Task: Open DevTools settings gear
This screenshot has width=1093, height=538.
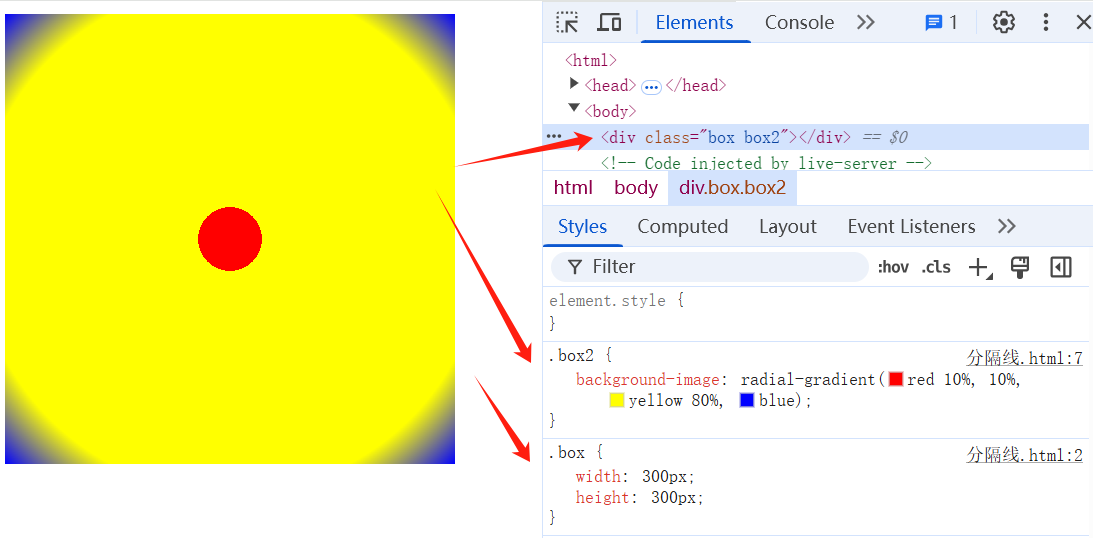Action: [x=1003, y=22]
